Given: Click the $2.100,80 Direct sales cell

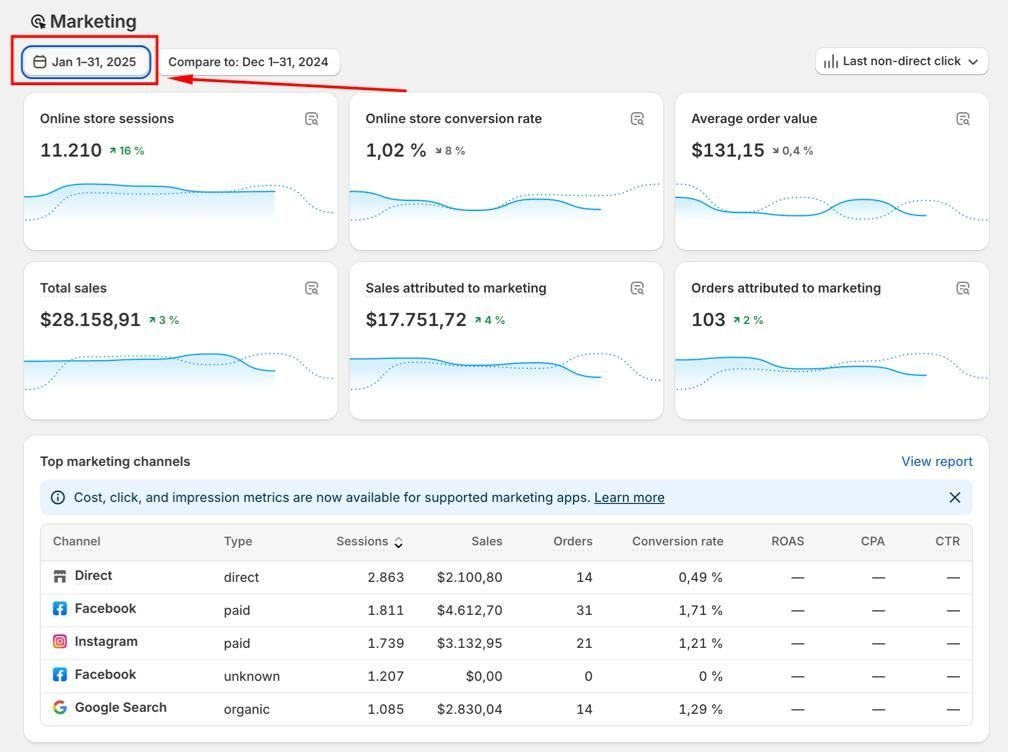Looking at the screenshot, I should coord(470,577).
